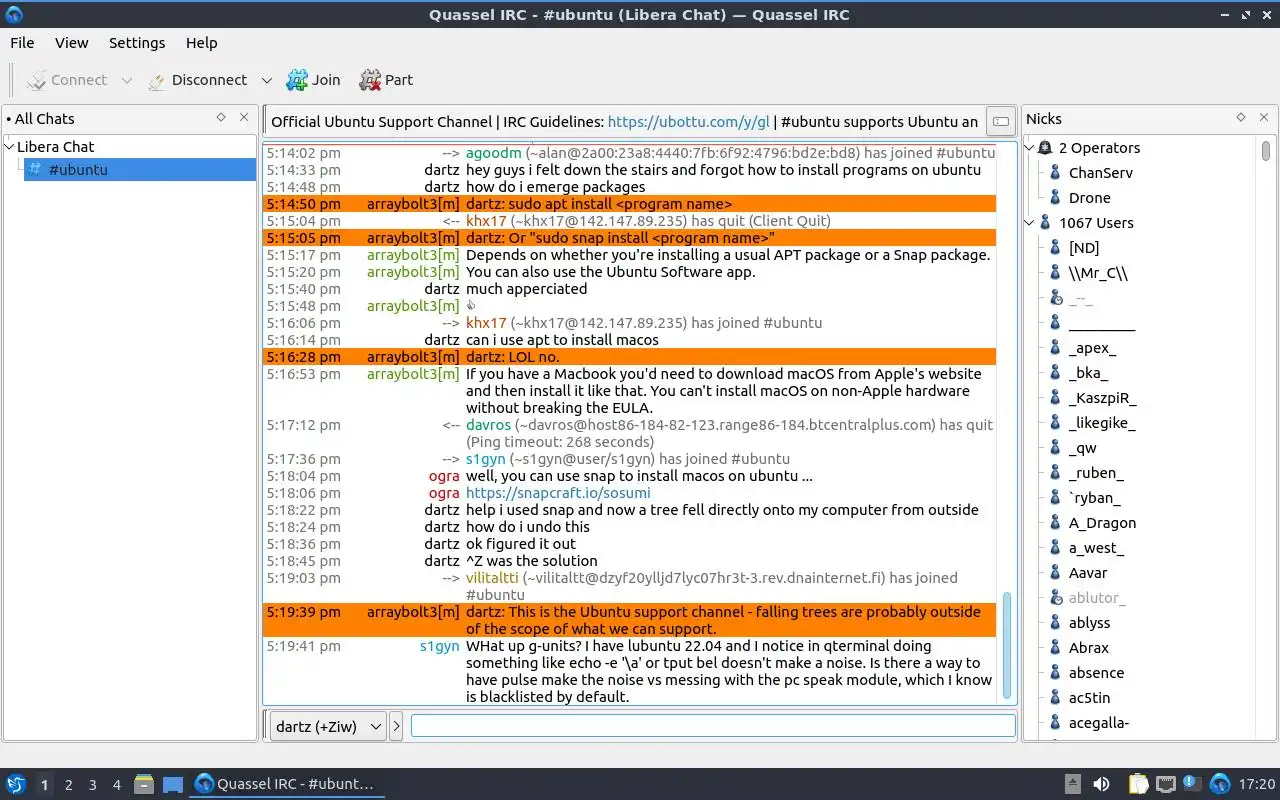The width and height of the screenshot is (1280, 800).
Task: Click the volume speaker icon in system tray
Action: pyautogui.click(x=1101, y=784)
